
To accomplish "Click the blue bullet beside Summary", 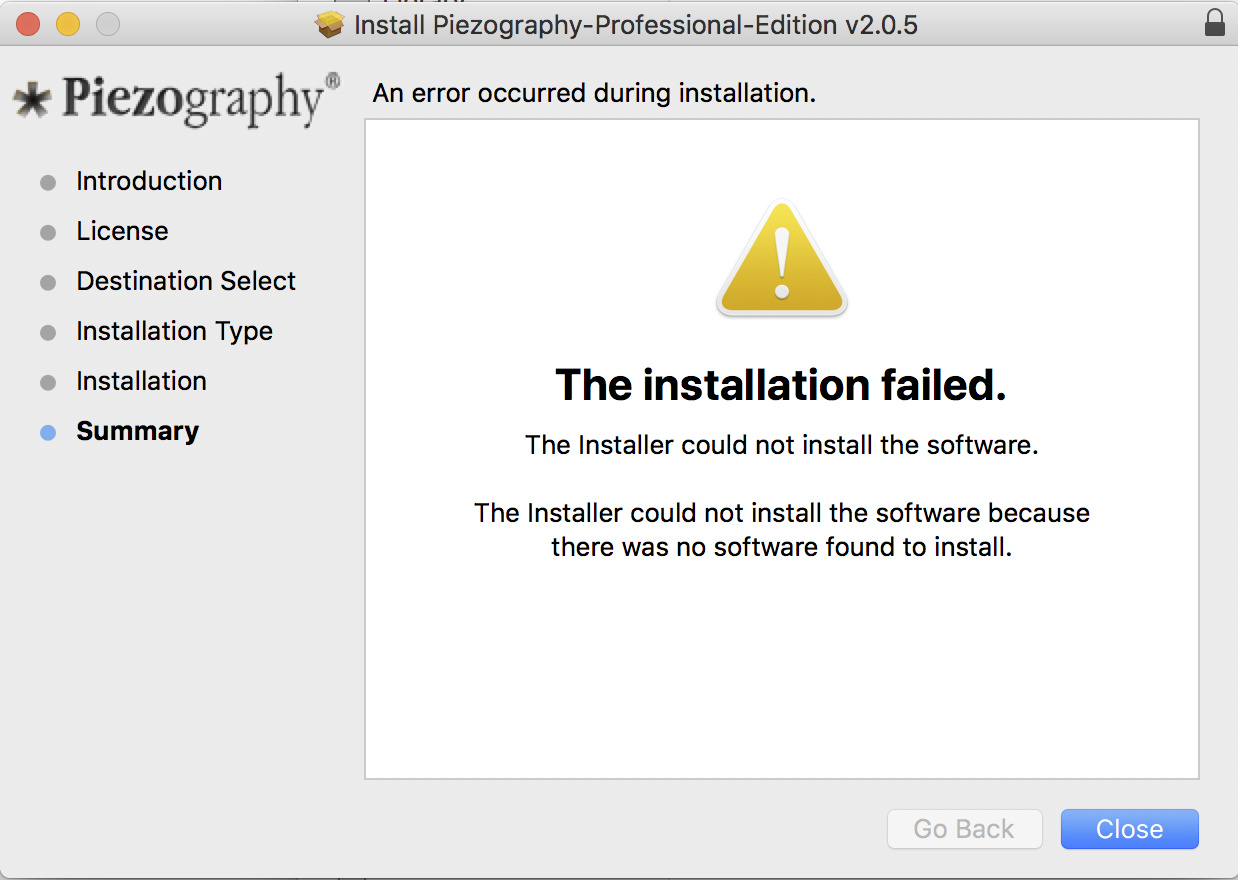I will [x=48, y=432].
